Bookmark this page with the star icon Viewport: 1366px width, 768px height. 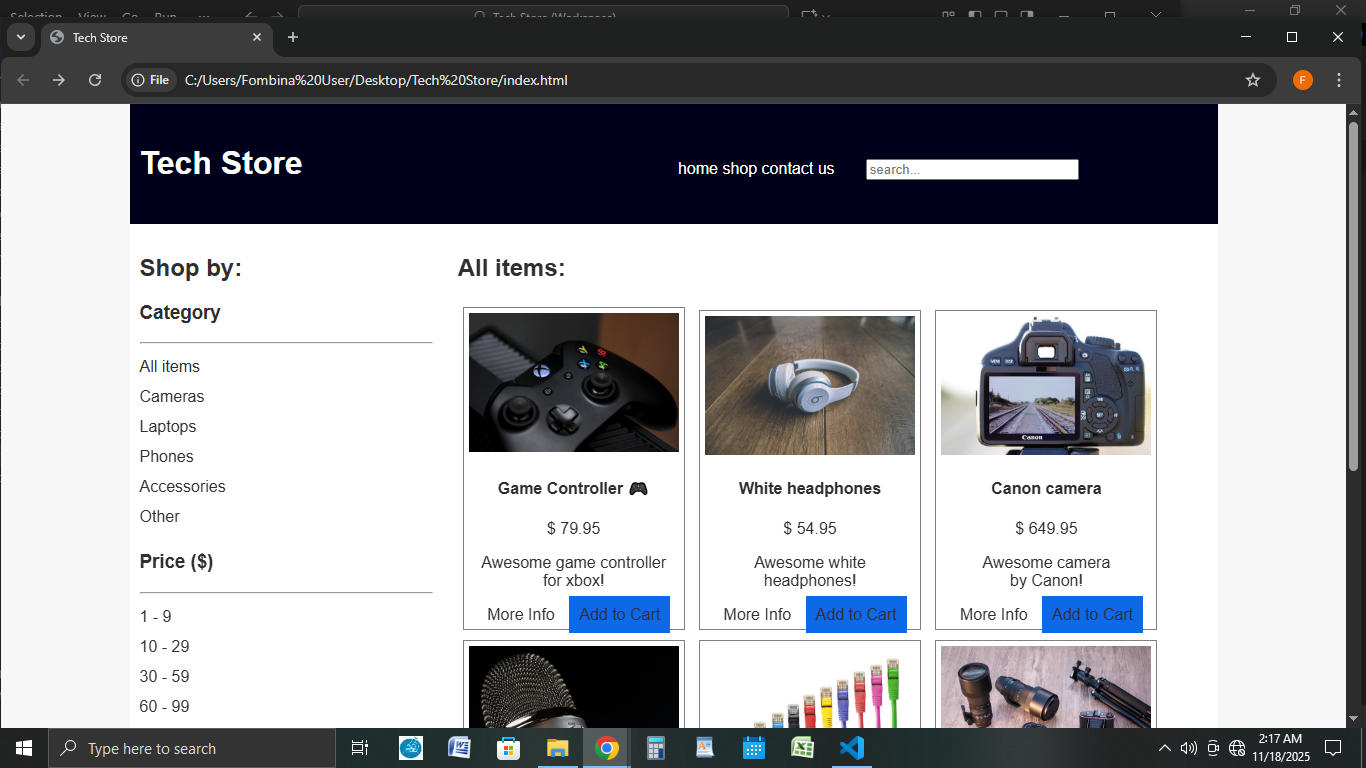tap(1252, 80)
